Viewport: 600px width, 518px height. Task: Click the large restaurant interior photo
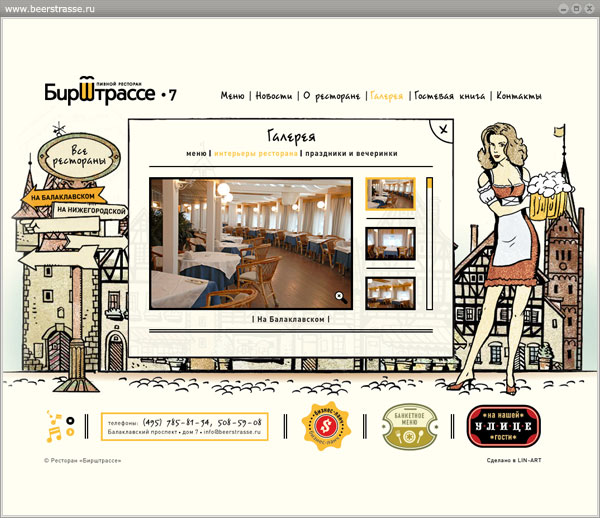(x=251, y=243)
